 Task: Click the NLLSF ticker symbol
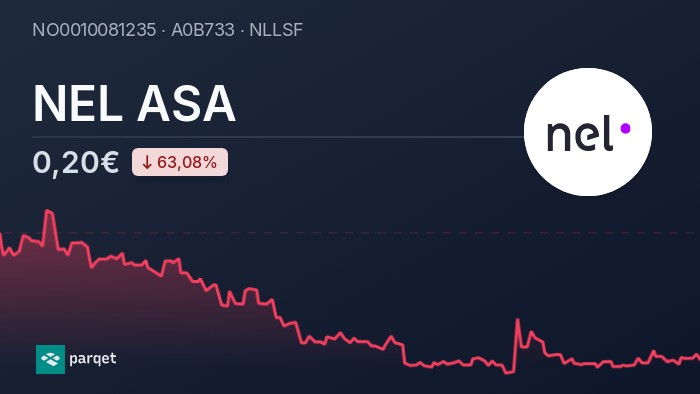[276, 30]
